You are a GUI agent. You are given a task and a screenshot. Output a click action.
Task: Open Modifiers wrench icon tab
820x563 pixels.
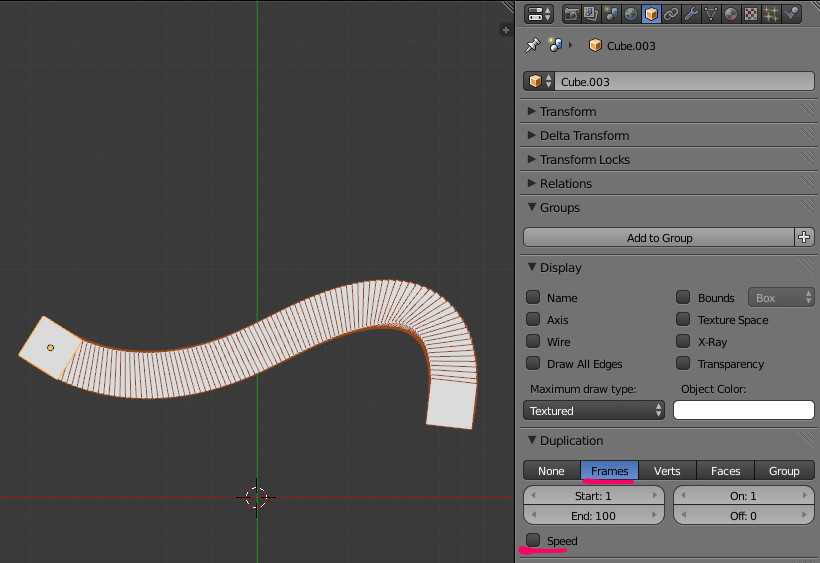[x=690, y=14]
